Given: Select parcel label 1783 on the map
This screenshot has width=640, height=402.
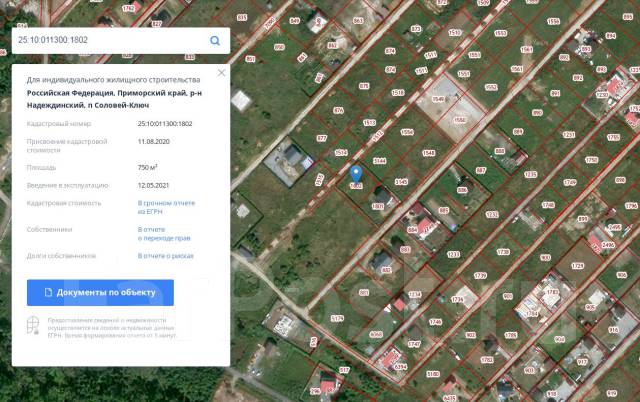Looking at the screenshot, I should 553,292.
